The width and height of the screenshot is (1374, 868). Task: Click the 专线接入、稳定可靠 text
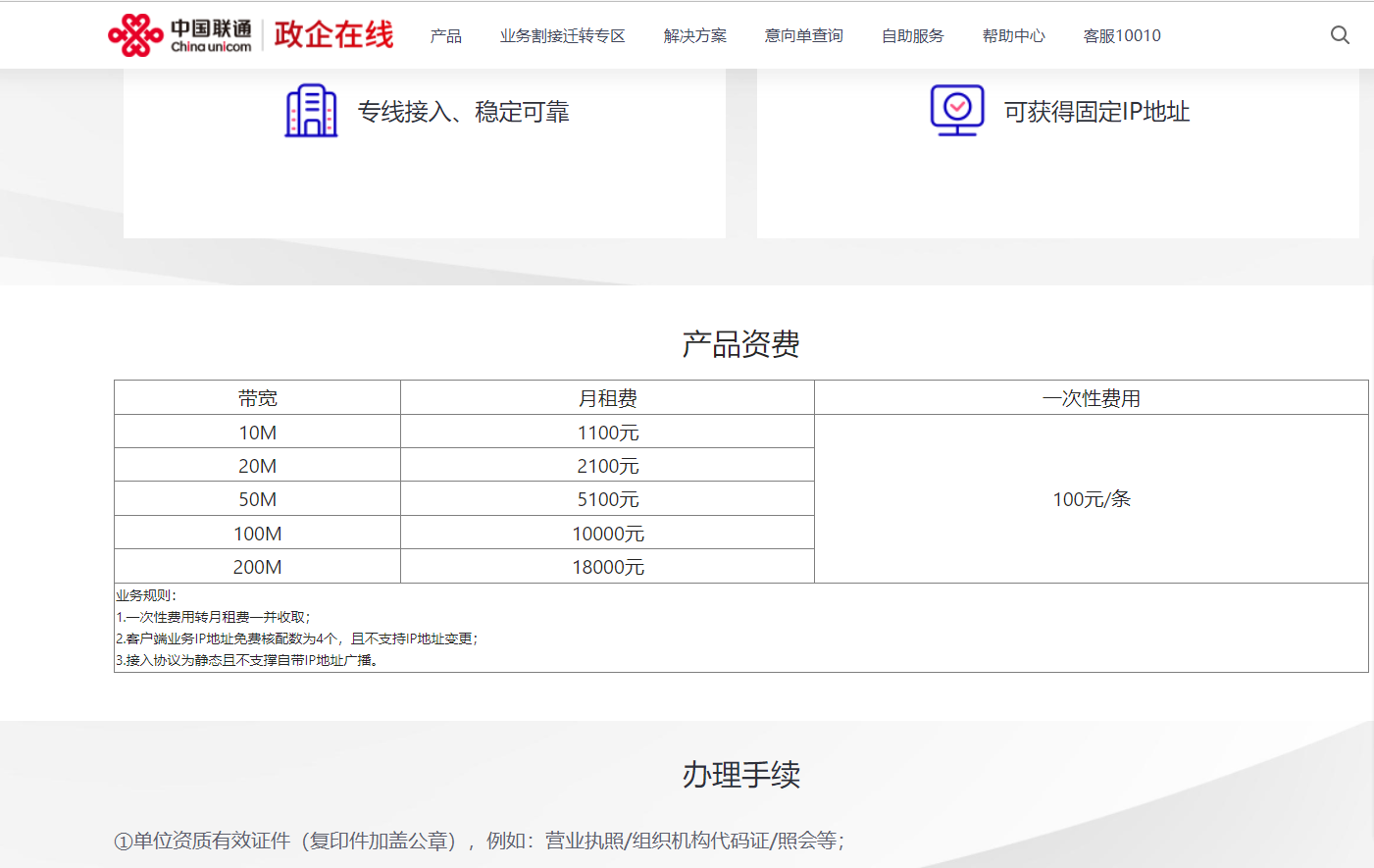click(463, 112)
